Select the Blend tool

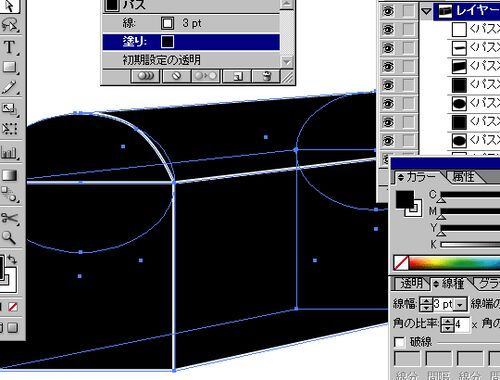[9, 195]
